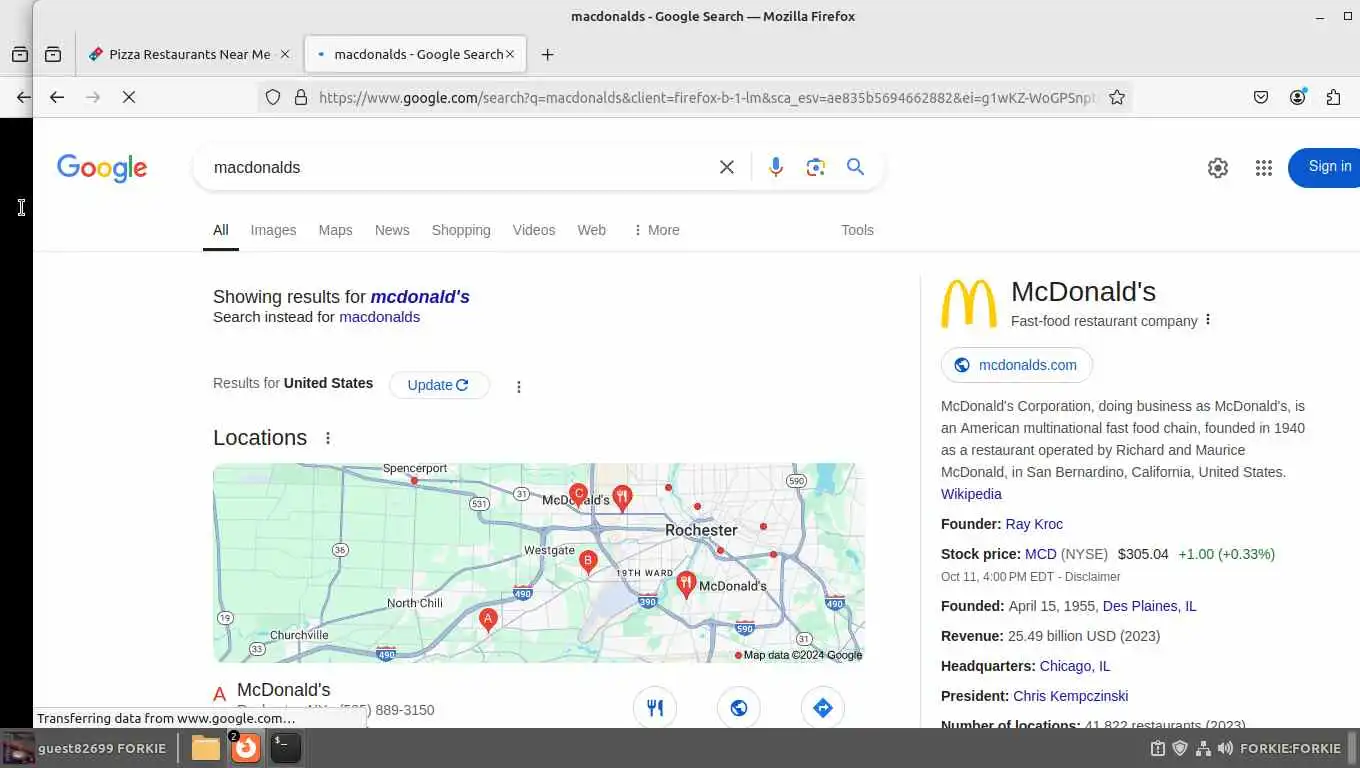Switch to the Videos tab

point(534,230)
